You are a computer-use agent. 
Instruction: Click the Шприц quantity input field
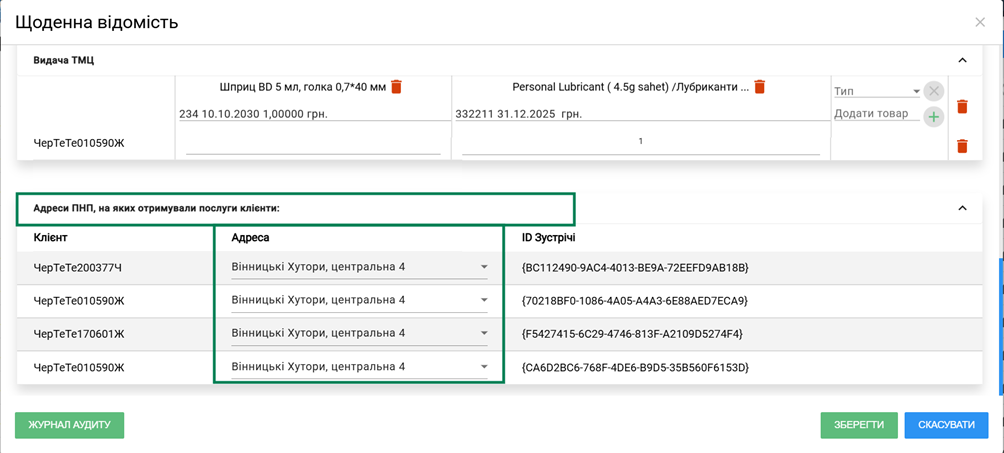click(x=313, y=144)
